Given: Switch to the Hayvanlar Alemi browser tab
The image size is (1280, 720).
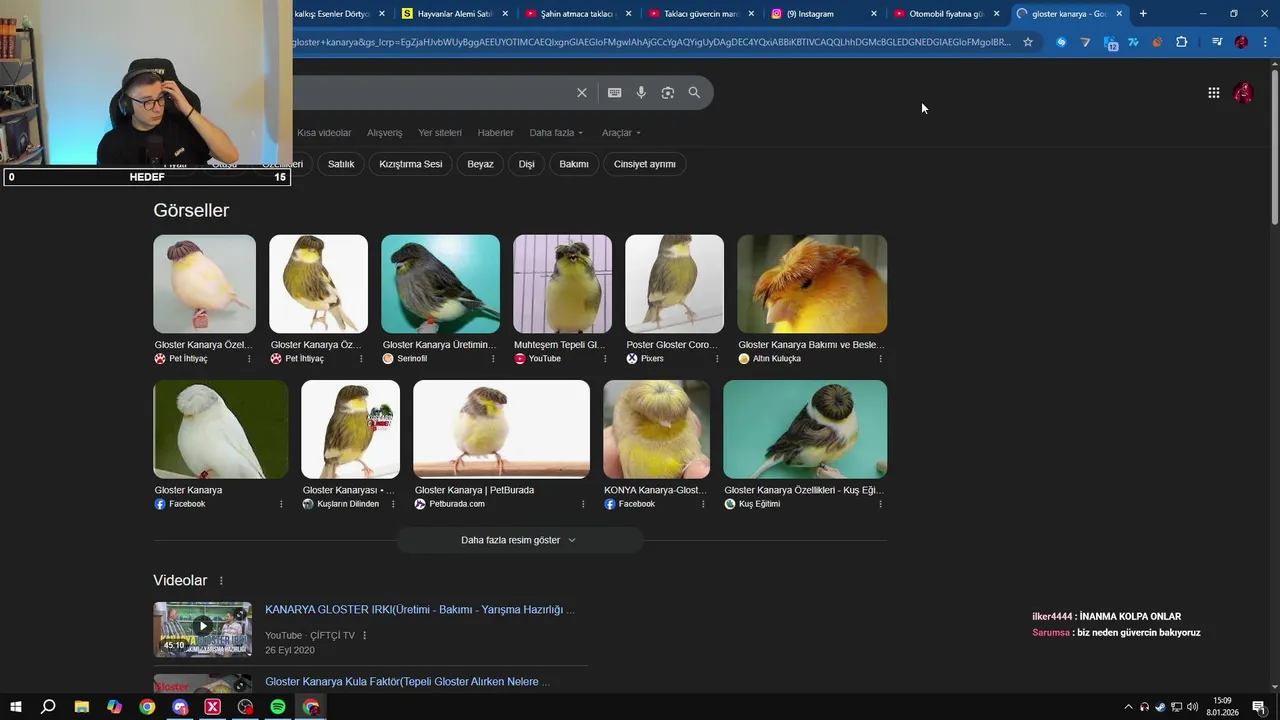Looking at the screenshot, I should point(455,14).
